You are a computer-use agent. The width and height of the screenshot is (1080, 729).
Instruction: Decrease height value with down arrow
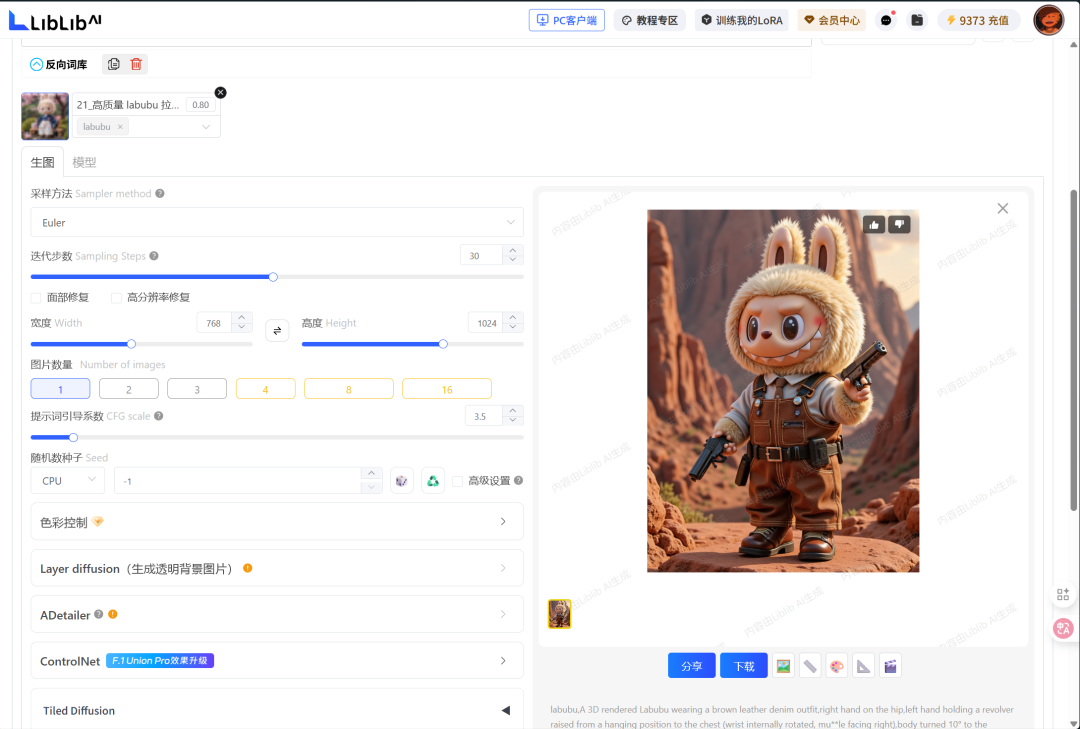click(512, 327)
